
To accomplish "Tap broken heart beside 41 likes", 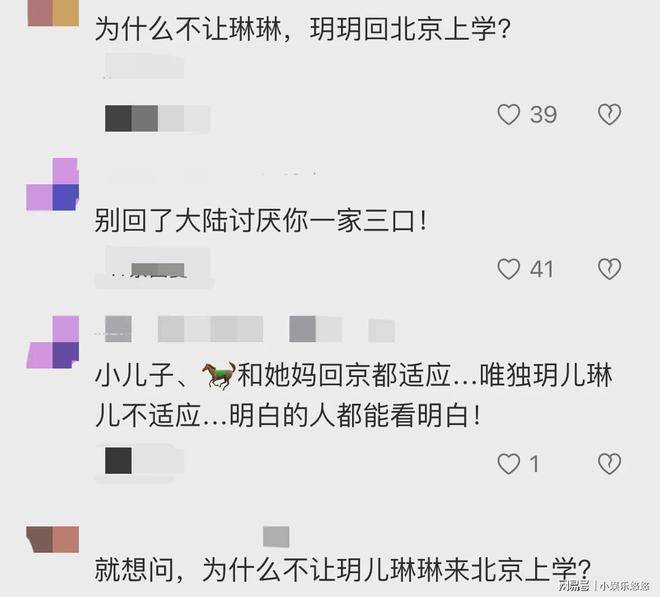I will [x=609, y=269].
